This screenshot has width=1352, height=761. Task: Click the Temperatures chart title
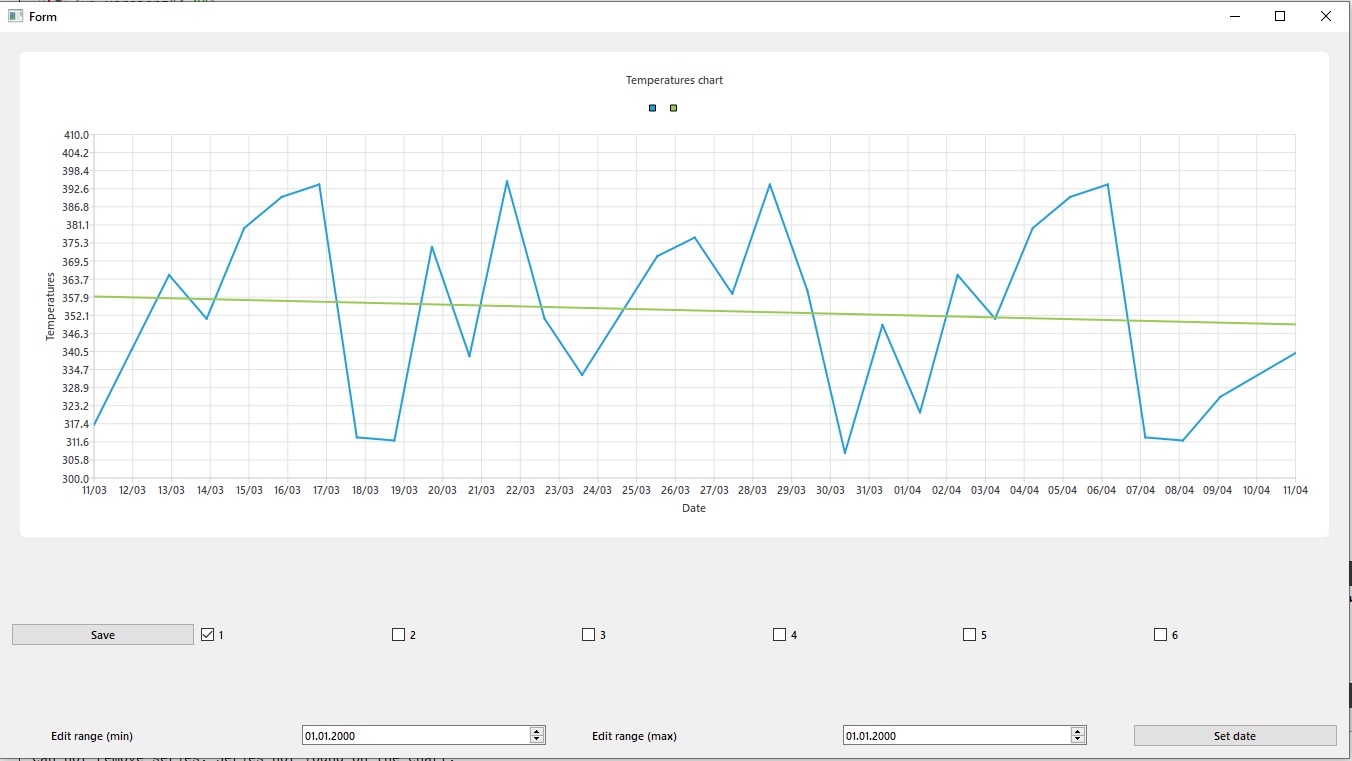click(674, 80)
